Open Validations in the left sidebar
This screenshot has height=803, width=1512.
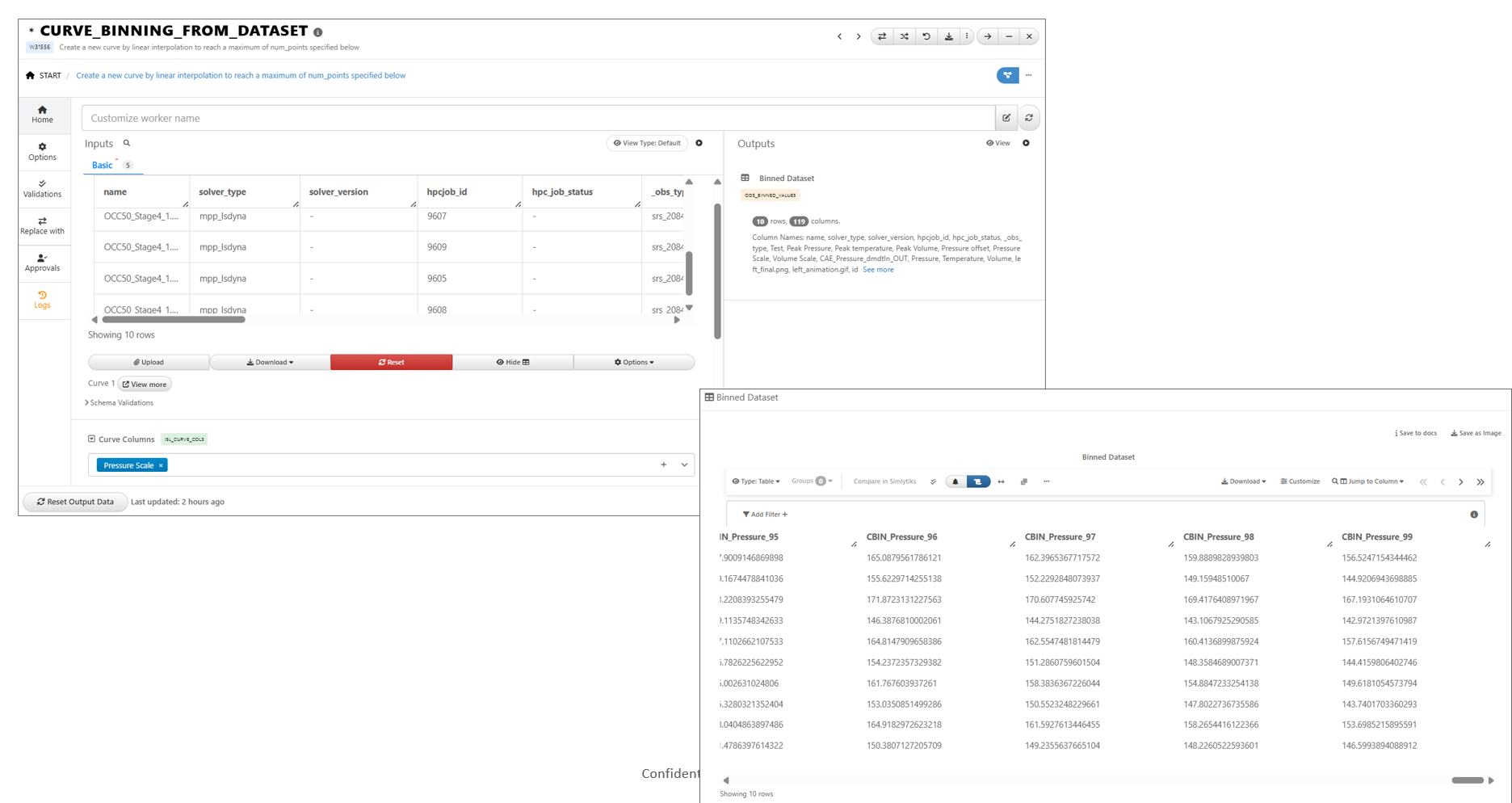click(42, 188)
